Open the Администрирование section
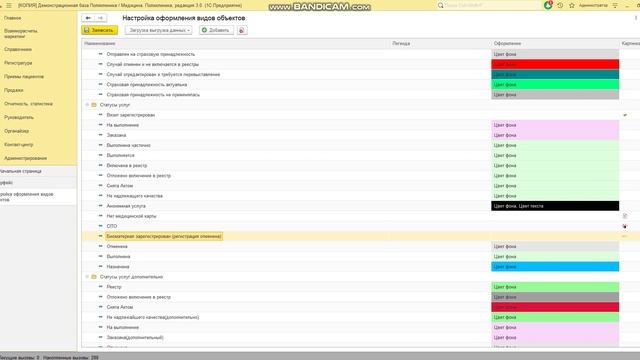 click(x=25, y=158)
